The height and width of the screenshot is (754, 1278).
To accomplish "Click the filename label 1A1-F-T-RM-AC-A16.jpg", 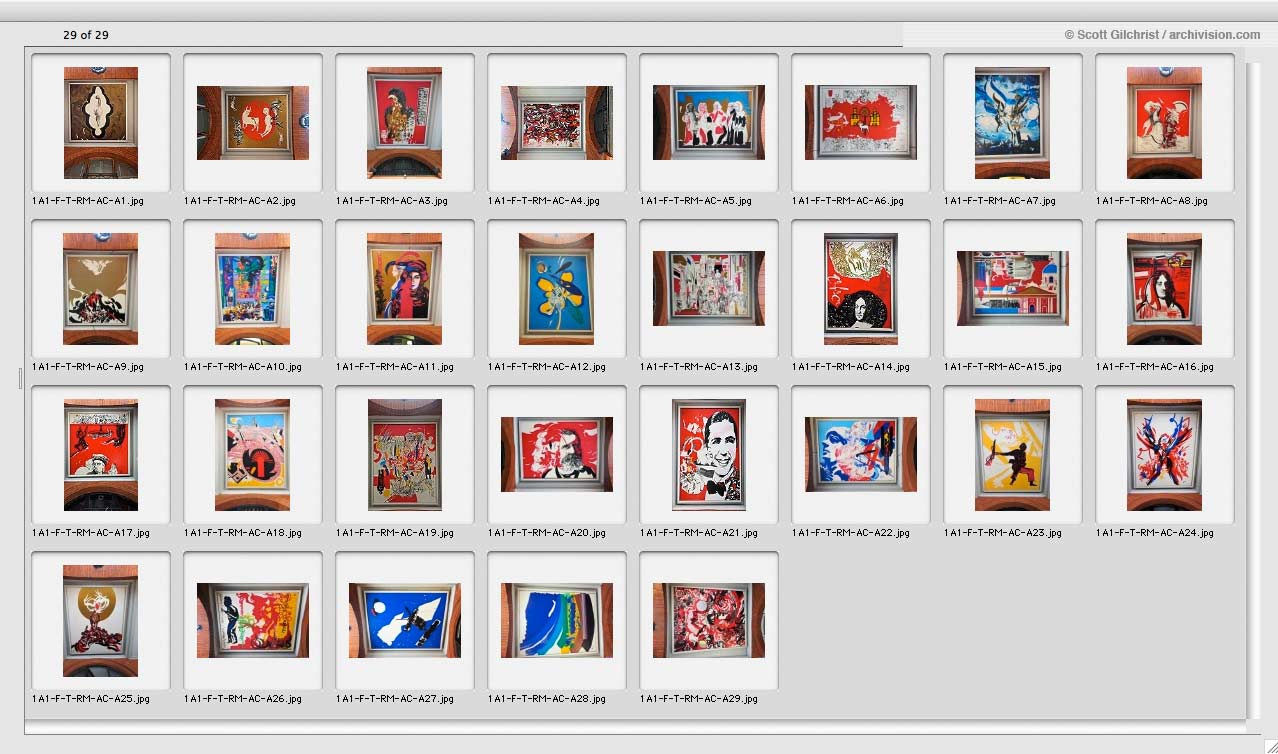I will click(1155, 367).
